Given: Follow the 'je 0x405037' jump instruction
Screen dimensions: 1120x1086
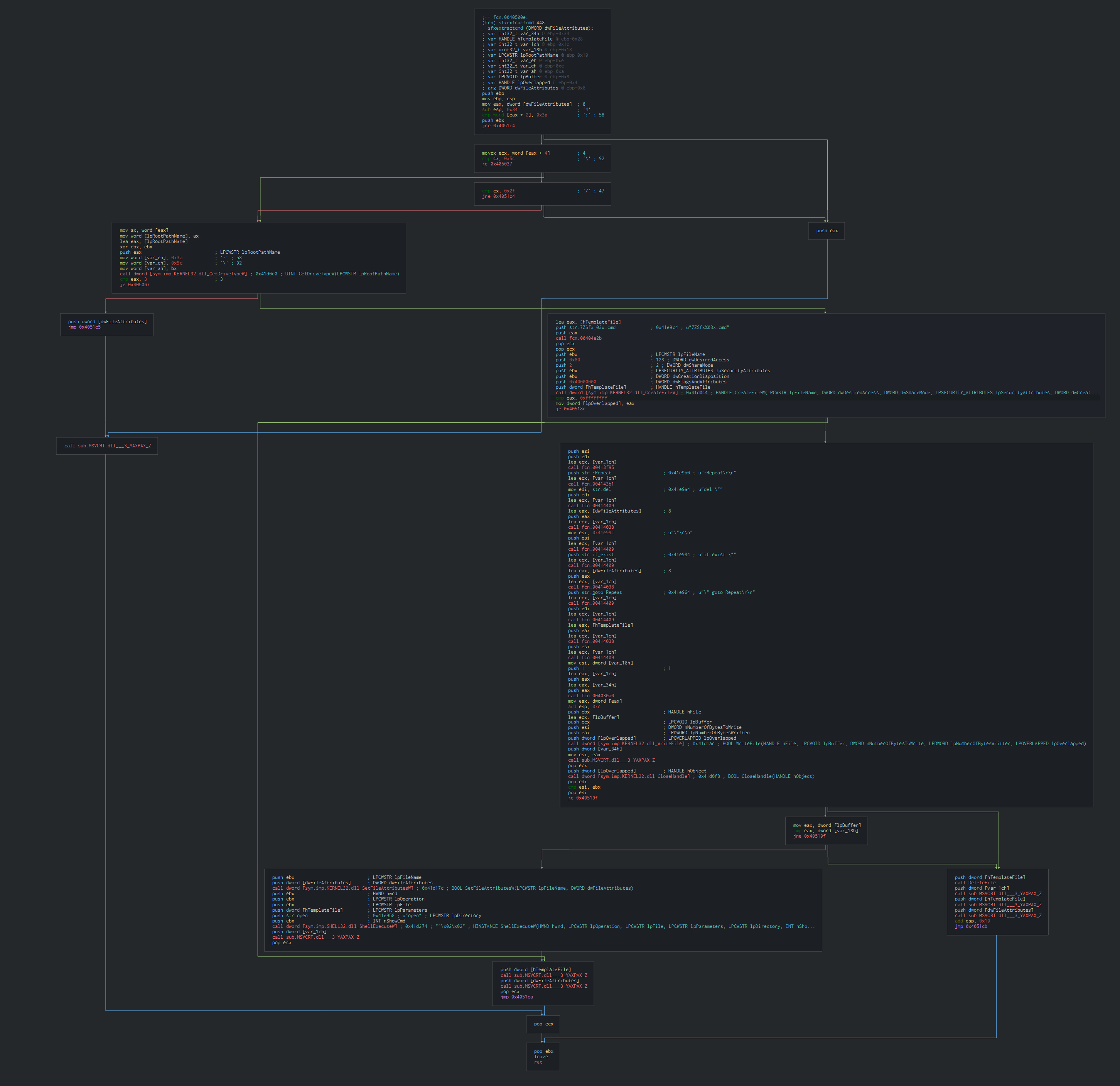Looking at the screenshot, I should coord(497,164).
